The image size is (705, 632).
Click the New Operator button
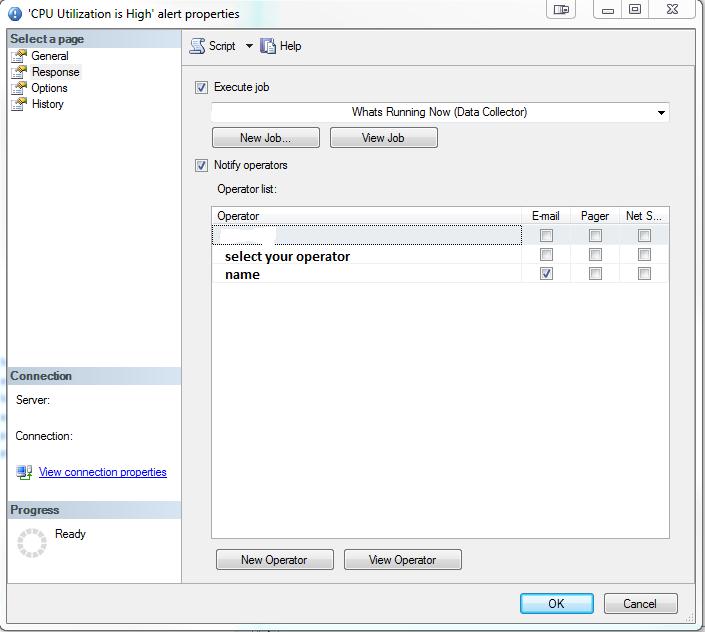tap(275, 560)
